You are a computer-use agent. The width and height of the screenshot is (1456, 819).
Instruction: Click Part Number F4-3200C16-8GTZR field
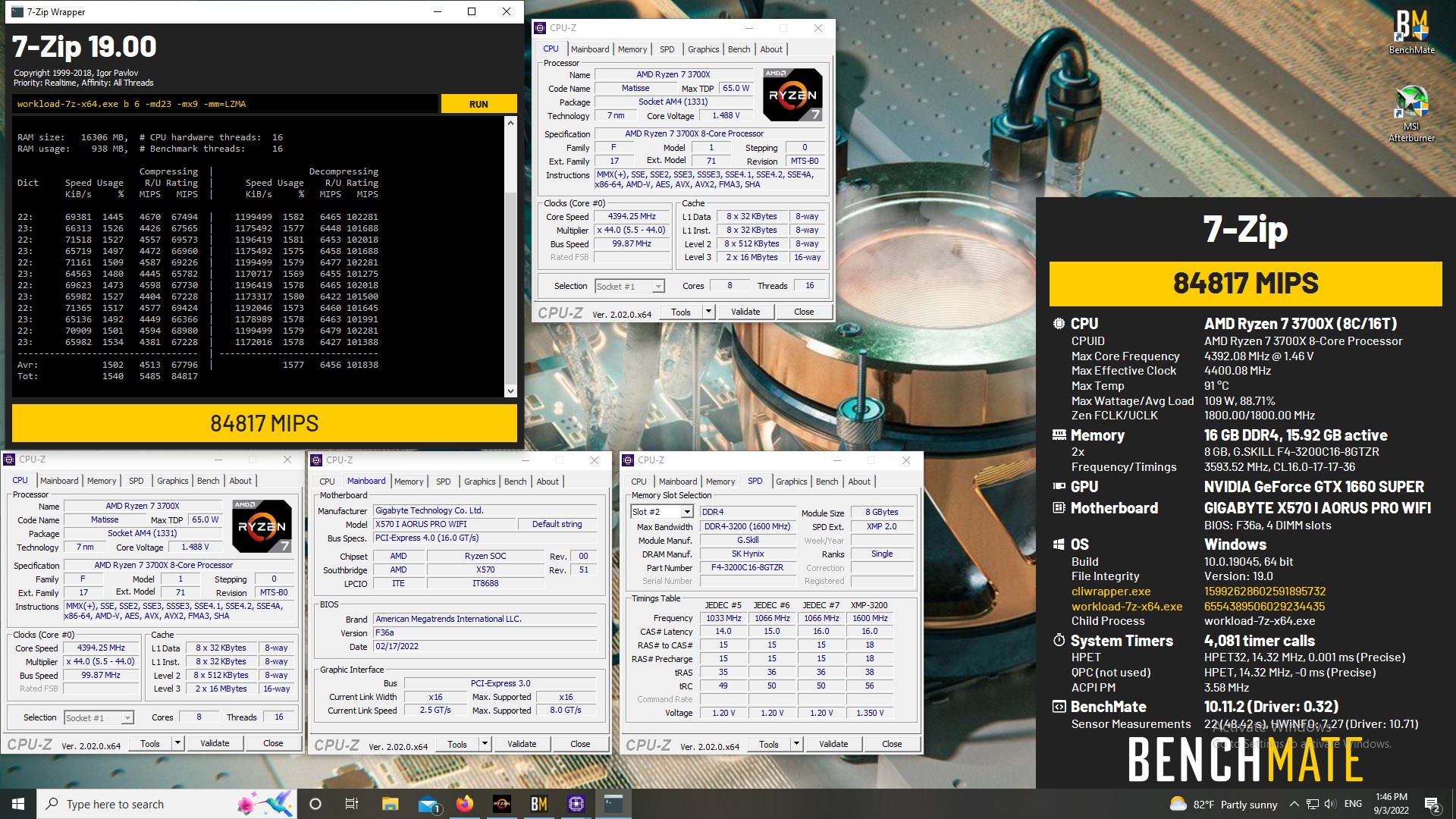747,568
